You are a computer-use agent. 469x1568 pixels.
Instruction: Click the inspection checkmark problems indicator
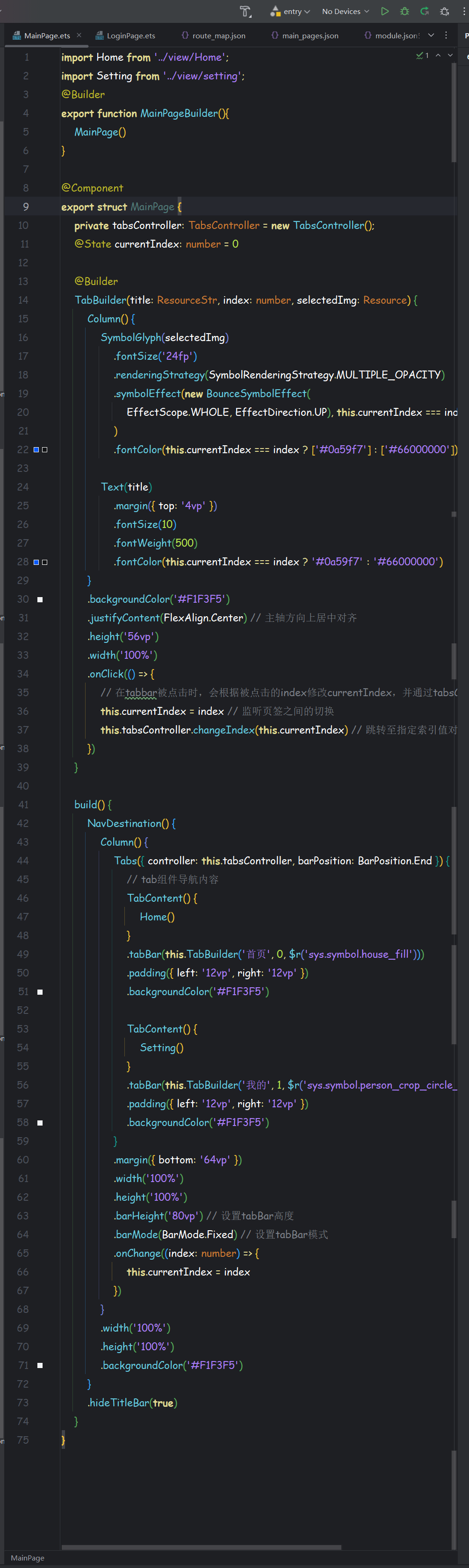click(422, 56)
